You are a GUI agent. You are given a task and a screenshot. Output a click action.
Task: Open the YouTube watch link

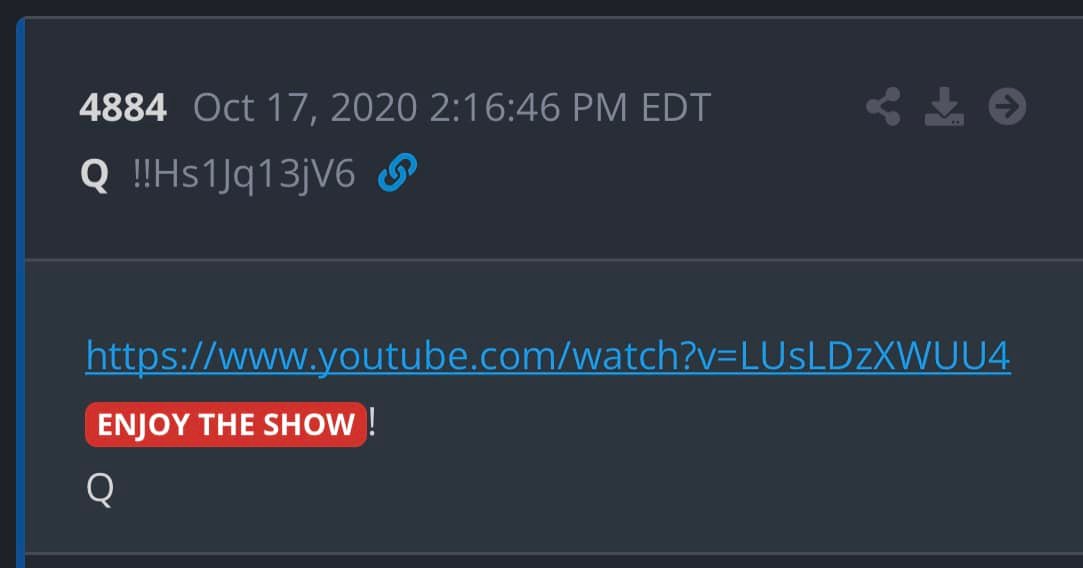click(548, 357)
